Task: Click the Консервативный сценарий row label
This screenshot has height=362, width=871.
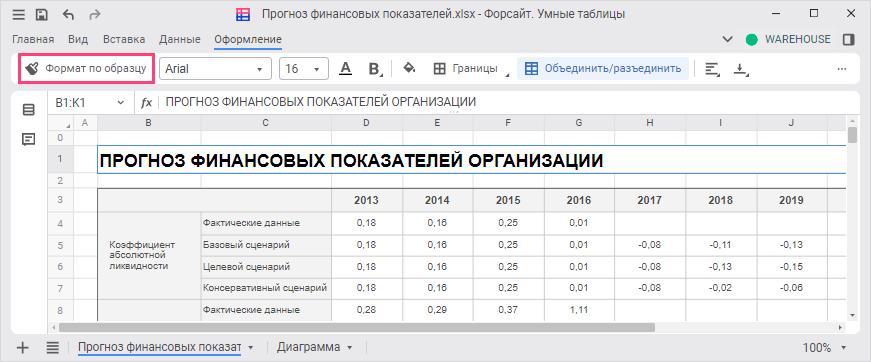Action: [x=266, y=288]
